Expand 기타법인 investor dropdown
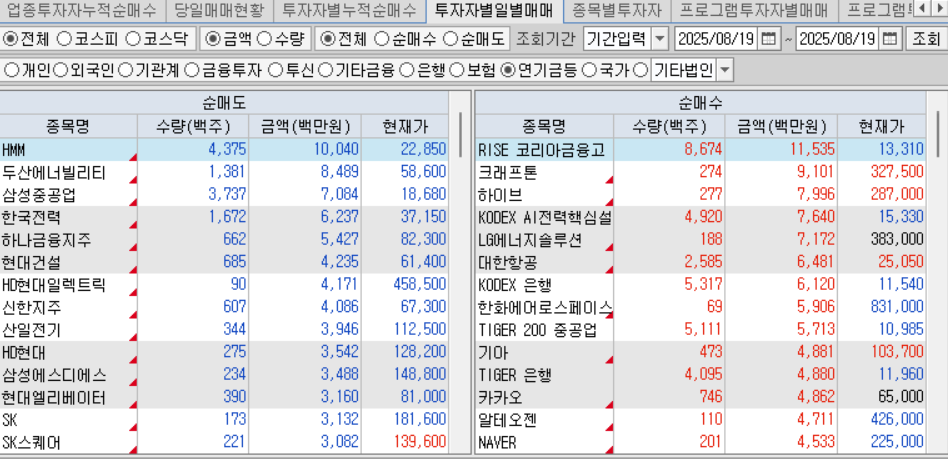The width and height of the screenshot is (948, 459). [x=725, y=71]
